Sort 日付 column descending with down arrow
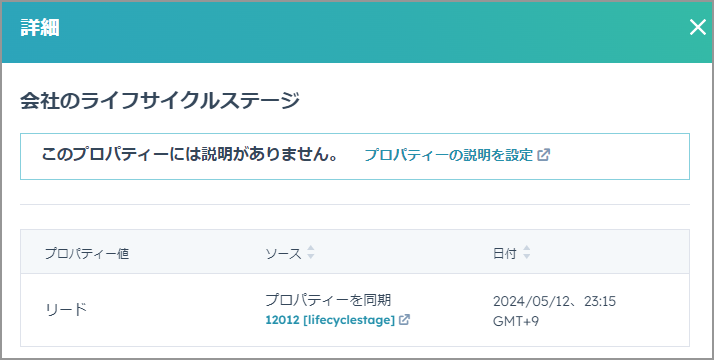Viewport: 714px width, 360px height. click(526, 257)
